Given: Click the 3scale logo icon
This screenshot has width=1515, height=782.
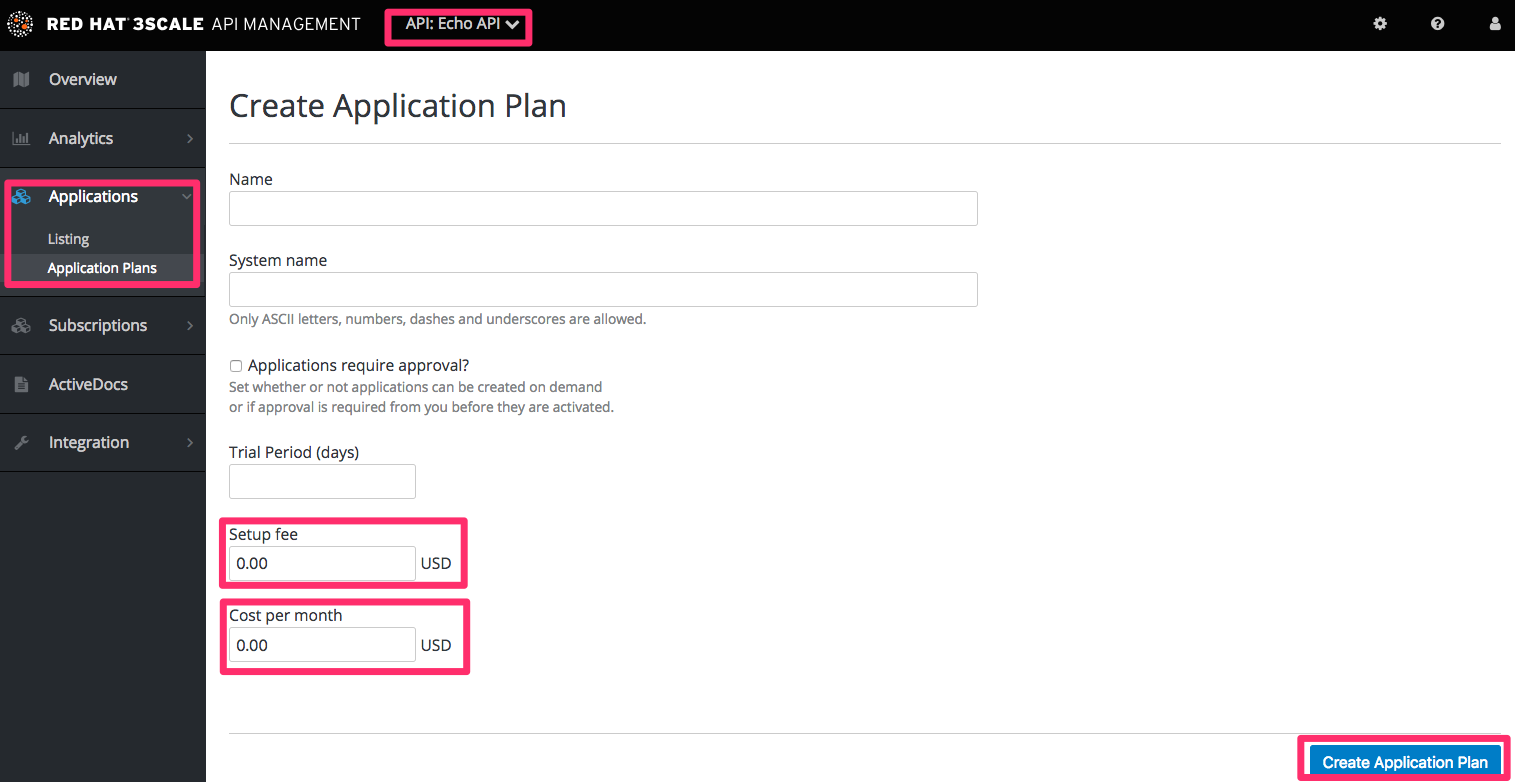Looking at the screenshot, I should (20, 24).
